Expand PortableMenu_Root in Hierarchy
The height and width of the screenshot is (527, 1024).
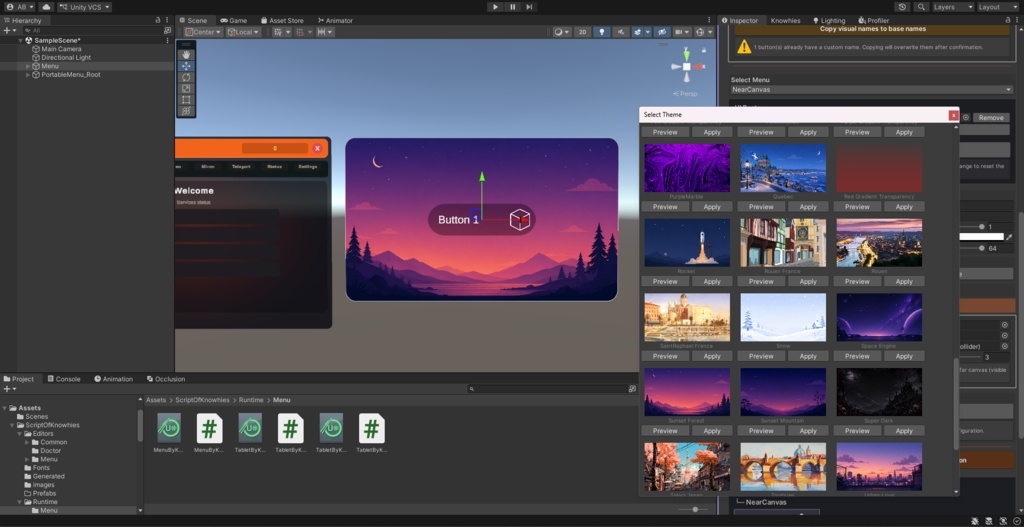click(27, 74)
